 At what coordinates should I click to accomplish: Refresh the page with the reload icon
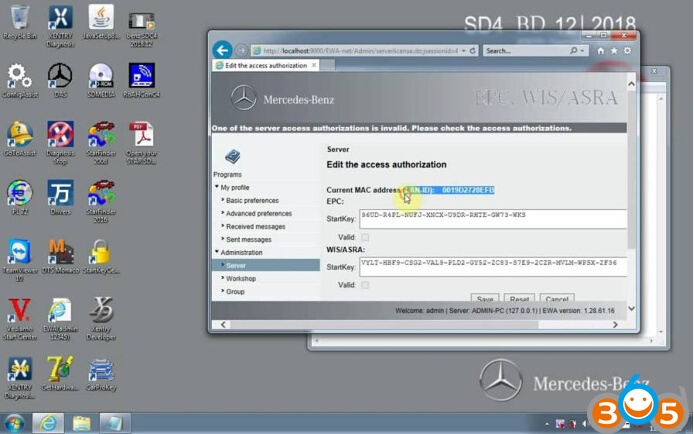pos(473,51)
